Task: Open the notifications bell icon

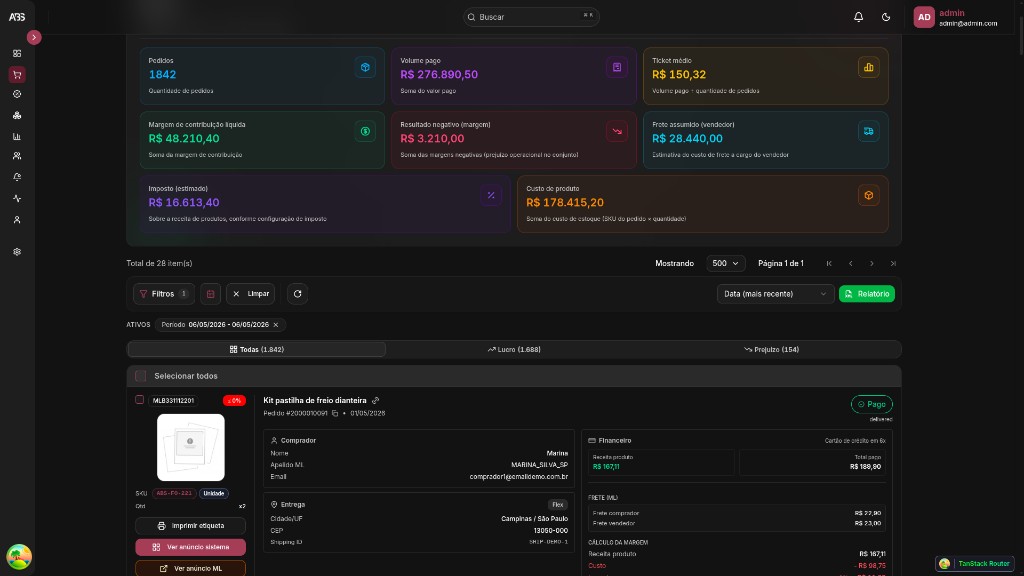Action: click(x=858, y=17)
